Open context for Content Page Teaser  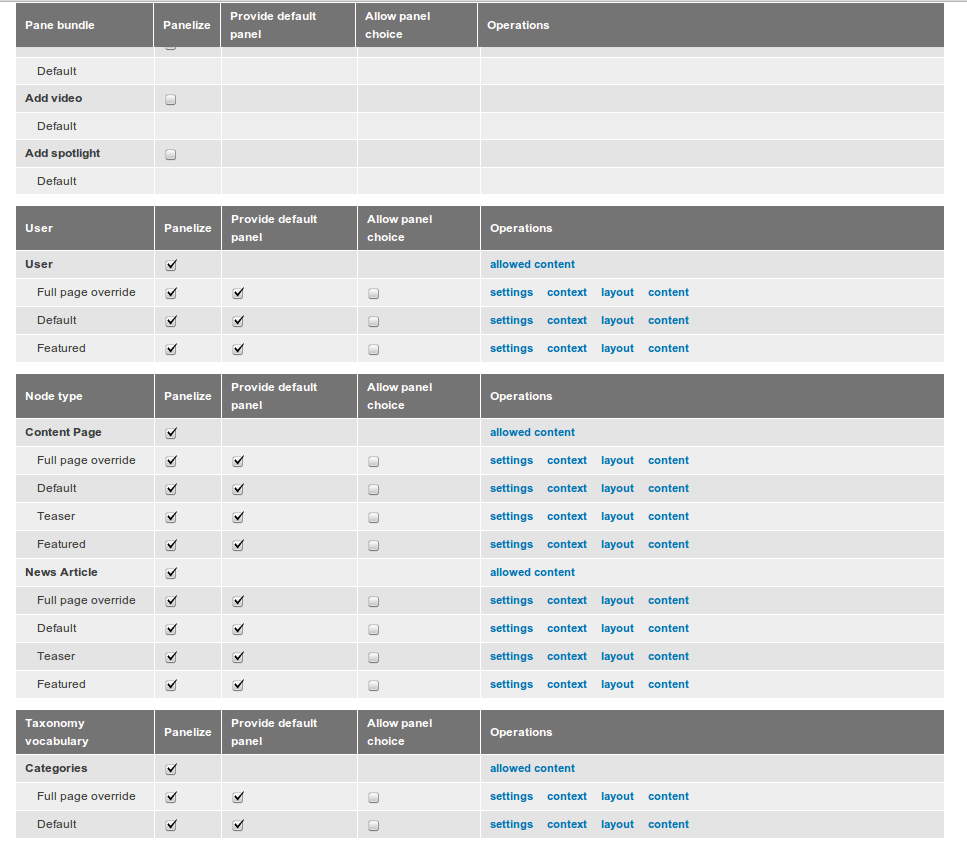[x=567, y=516]
